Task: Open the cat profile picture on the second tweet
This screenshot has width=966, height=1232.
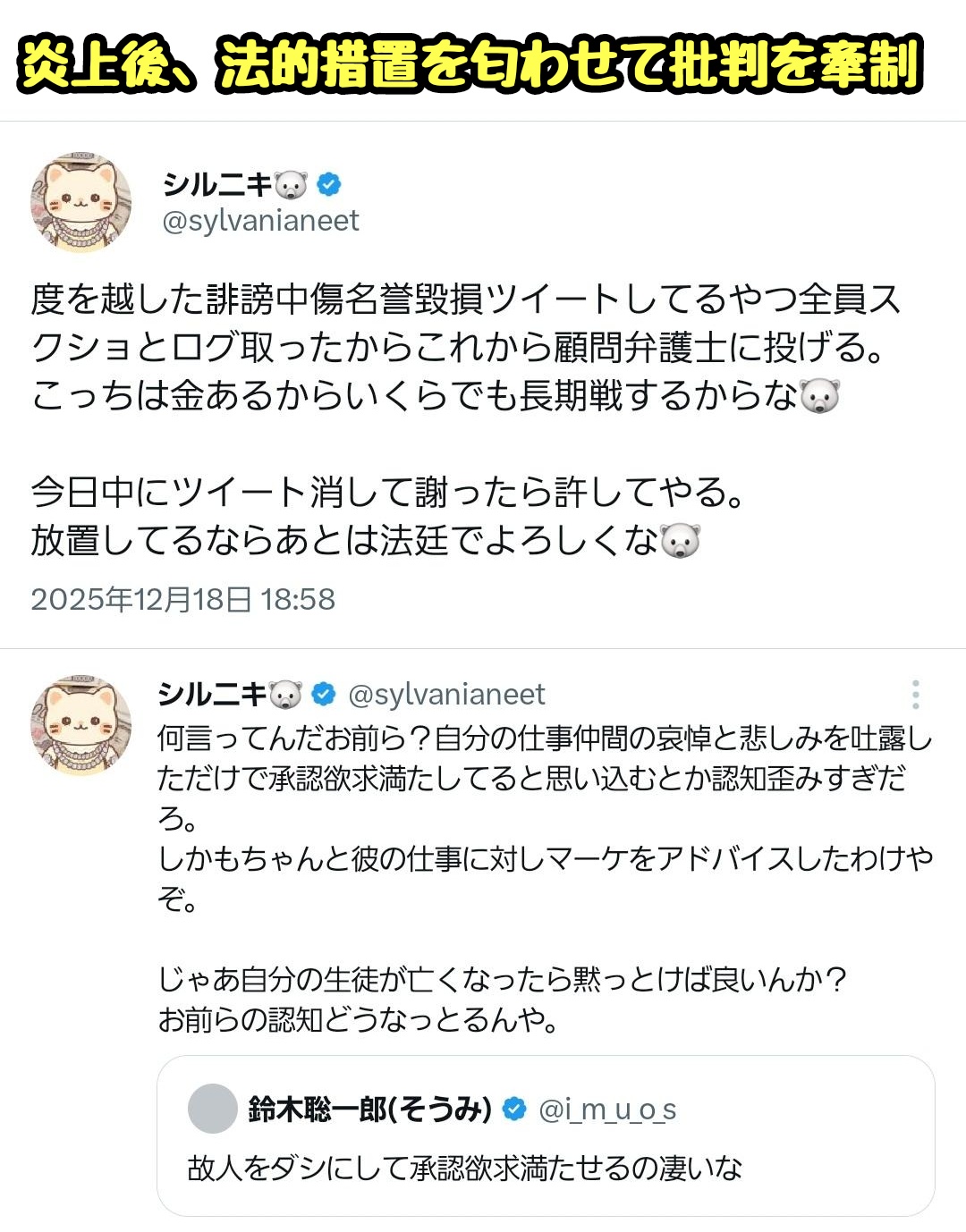Action: [x=80, y=726]
